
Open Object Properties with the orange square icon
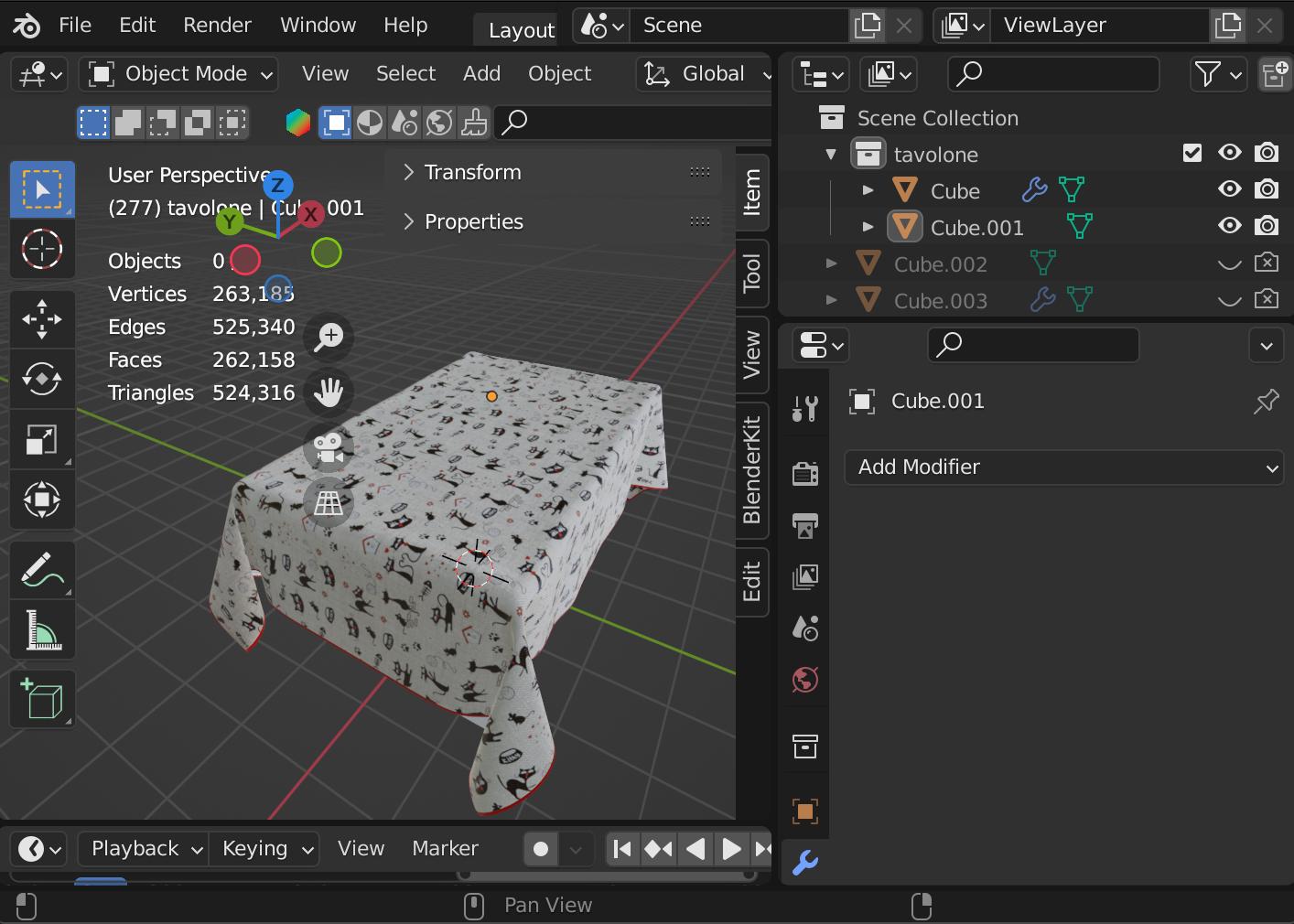pos(803,811)
